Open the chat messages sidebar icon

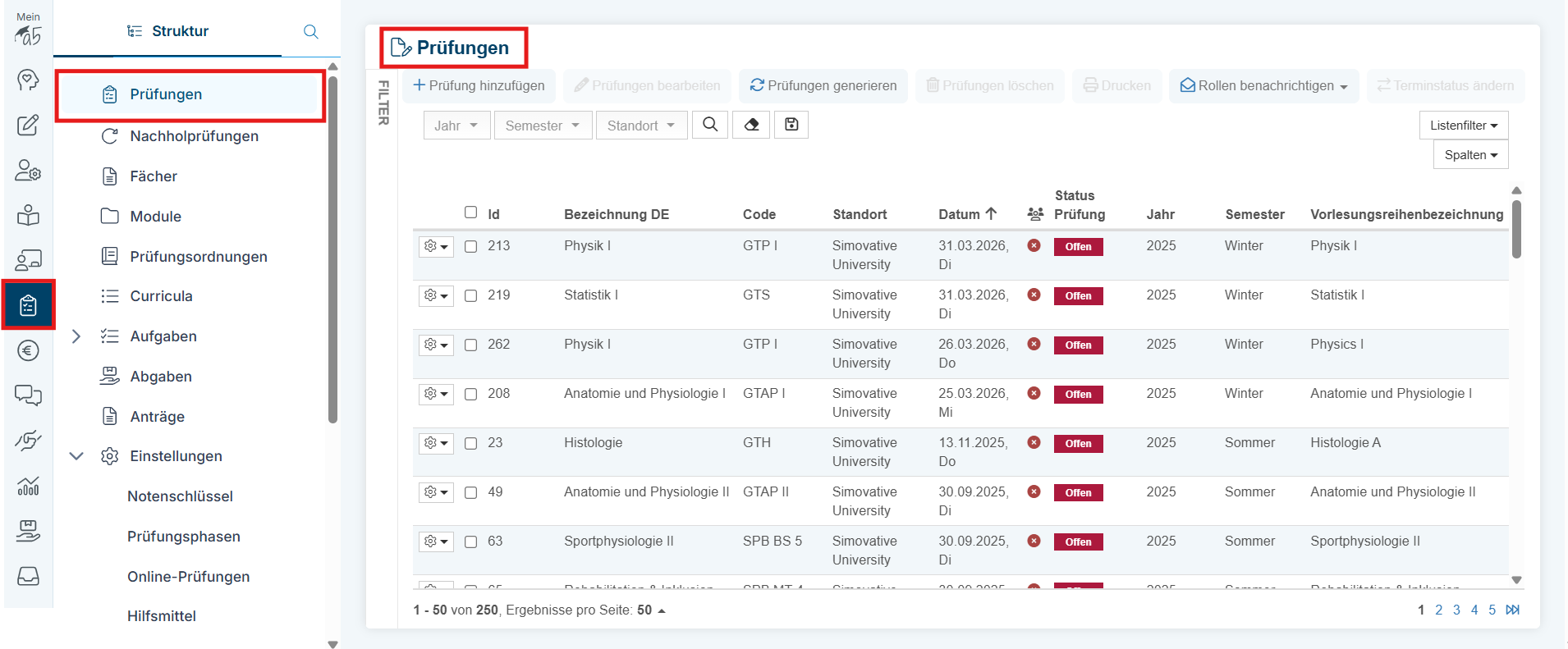(28, 395)
